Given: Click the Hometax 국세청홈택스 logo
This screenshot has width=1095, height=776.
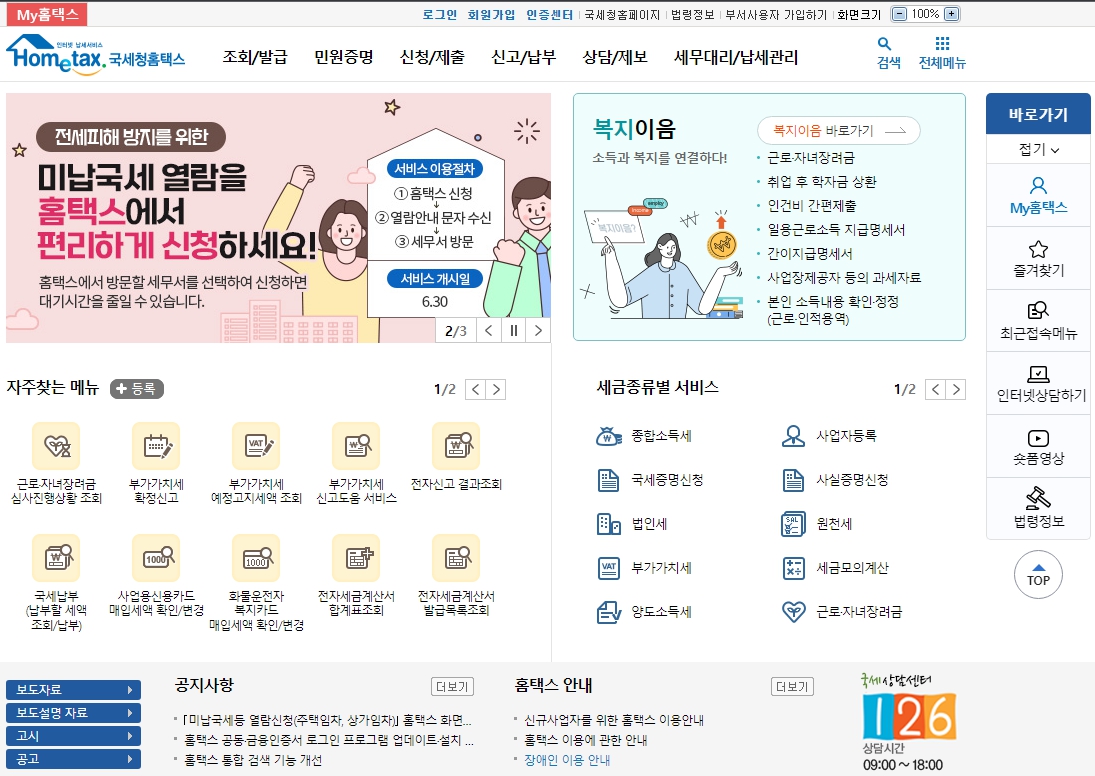Looking at the screenshot, I should [96, 54].
